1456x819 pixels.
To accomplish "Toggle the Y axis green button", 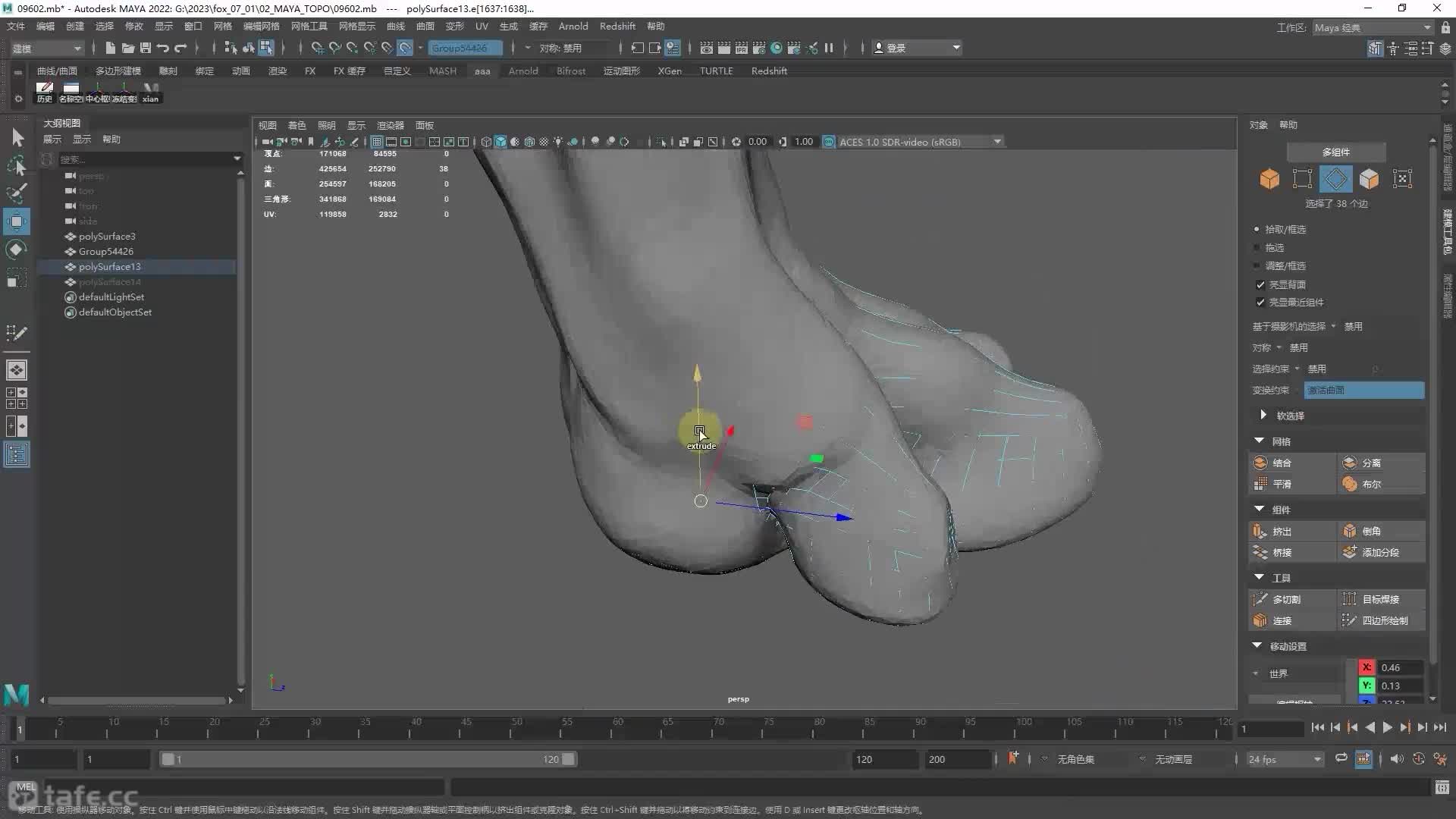I will pos(1367,686).
